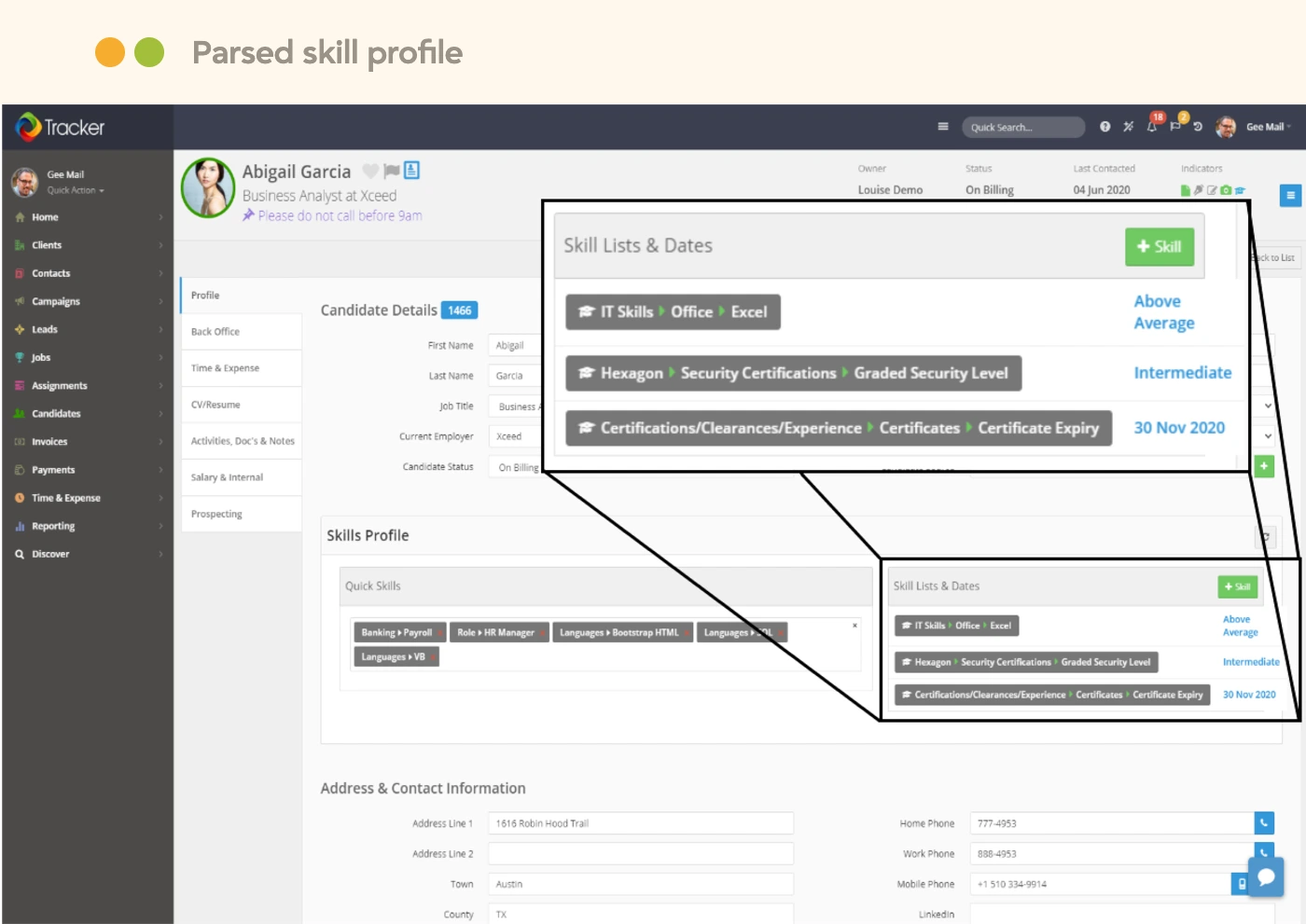
Task: Click the magic wand icon in the top bar
Action: pos(1129,127)
